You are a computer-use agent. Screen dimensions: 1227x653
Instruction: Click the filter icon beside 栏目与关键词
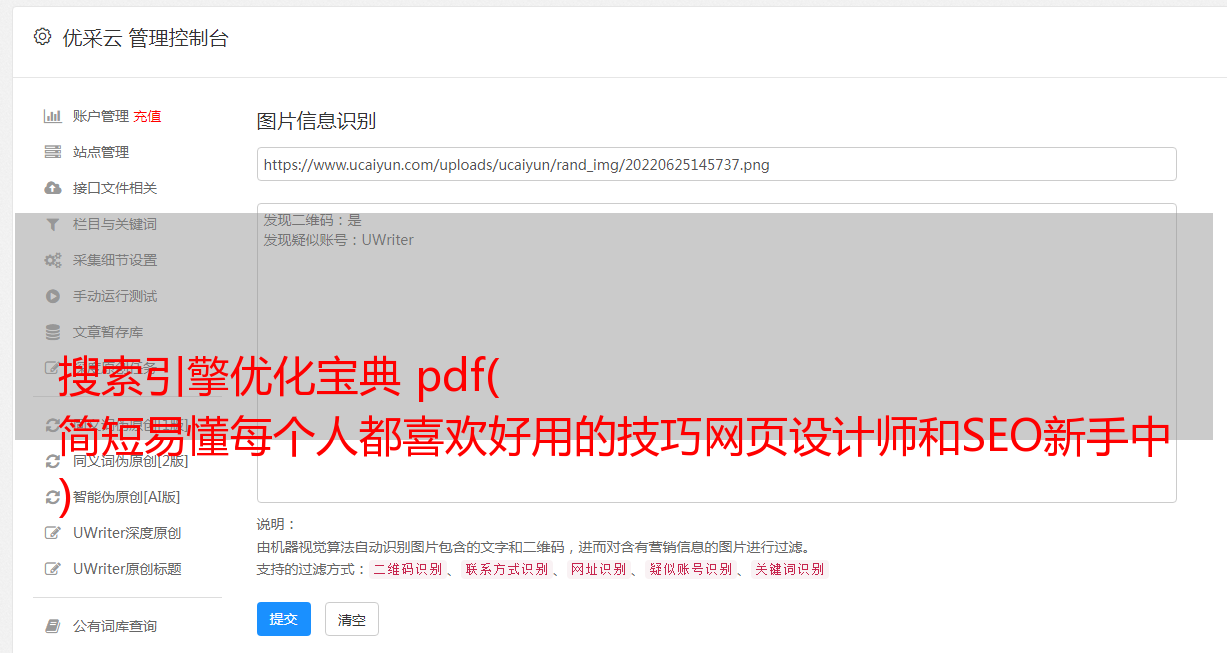[x=53, y=224]
